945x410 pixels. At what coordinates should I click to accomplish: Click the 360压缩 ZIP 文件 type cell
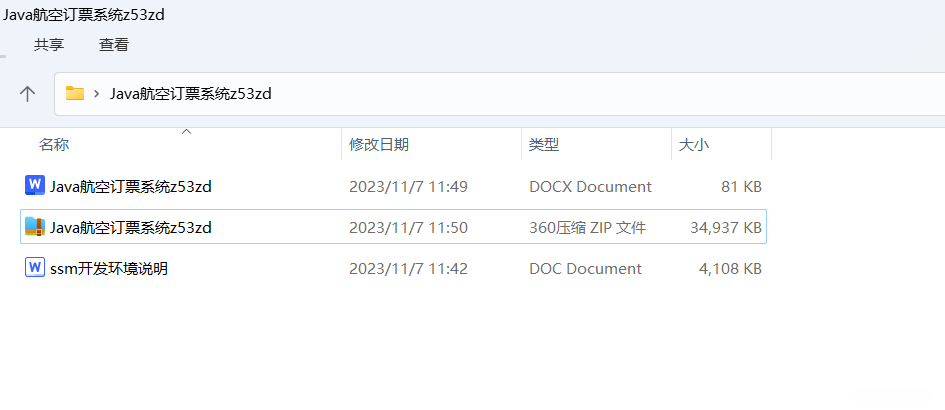pos(587,227)
